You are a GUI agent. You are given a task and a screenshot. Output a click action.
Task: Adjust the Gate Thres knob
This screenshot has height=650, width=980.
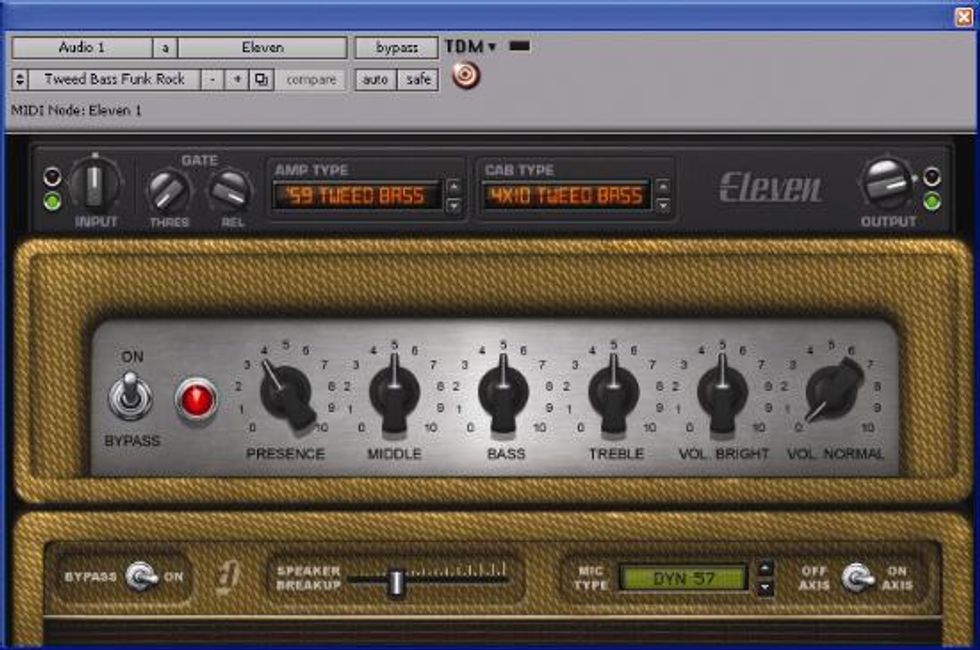[169, 190]
